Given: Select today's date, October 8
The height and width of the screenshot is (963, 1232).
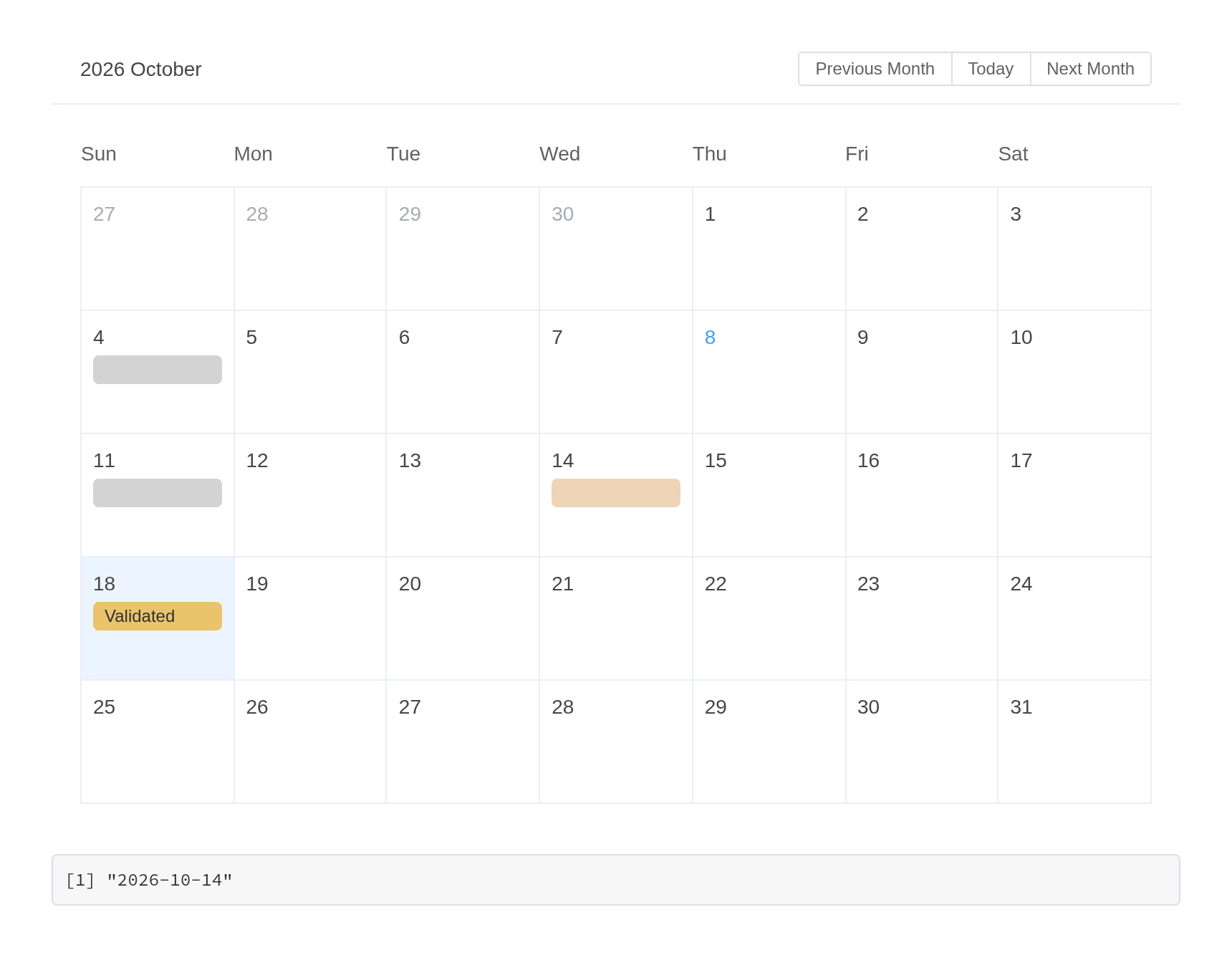Looking at the screenshot, I should (x=769, y=372).
